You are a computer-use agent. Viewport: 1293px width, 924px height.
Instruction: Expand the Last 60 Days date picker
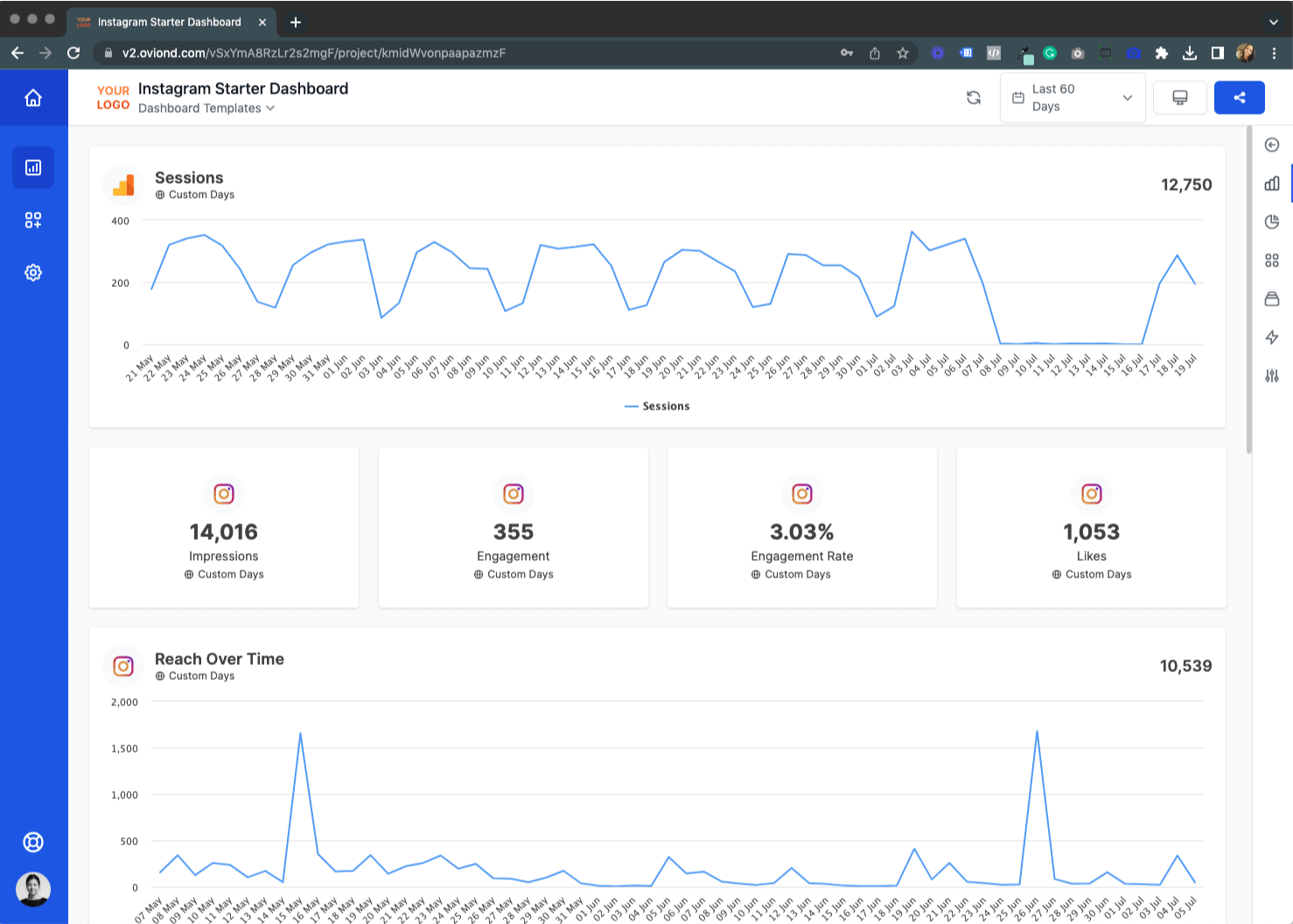pyautogui.click(x=1073, y=97)
